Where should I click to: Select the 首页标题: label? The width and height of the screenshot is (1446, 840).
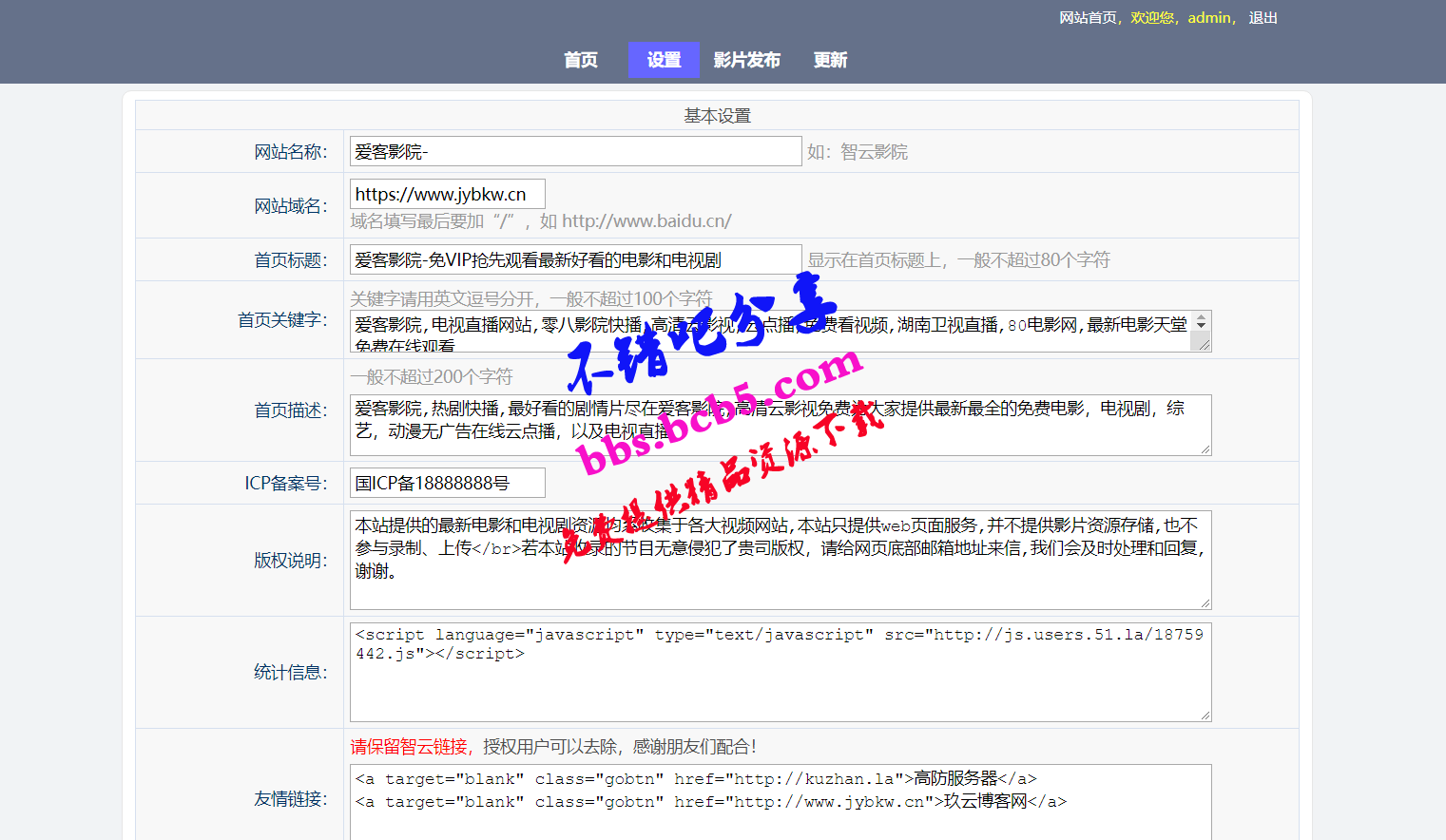[x=291, y=260]
